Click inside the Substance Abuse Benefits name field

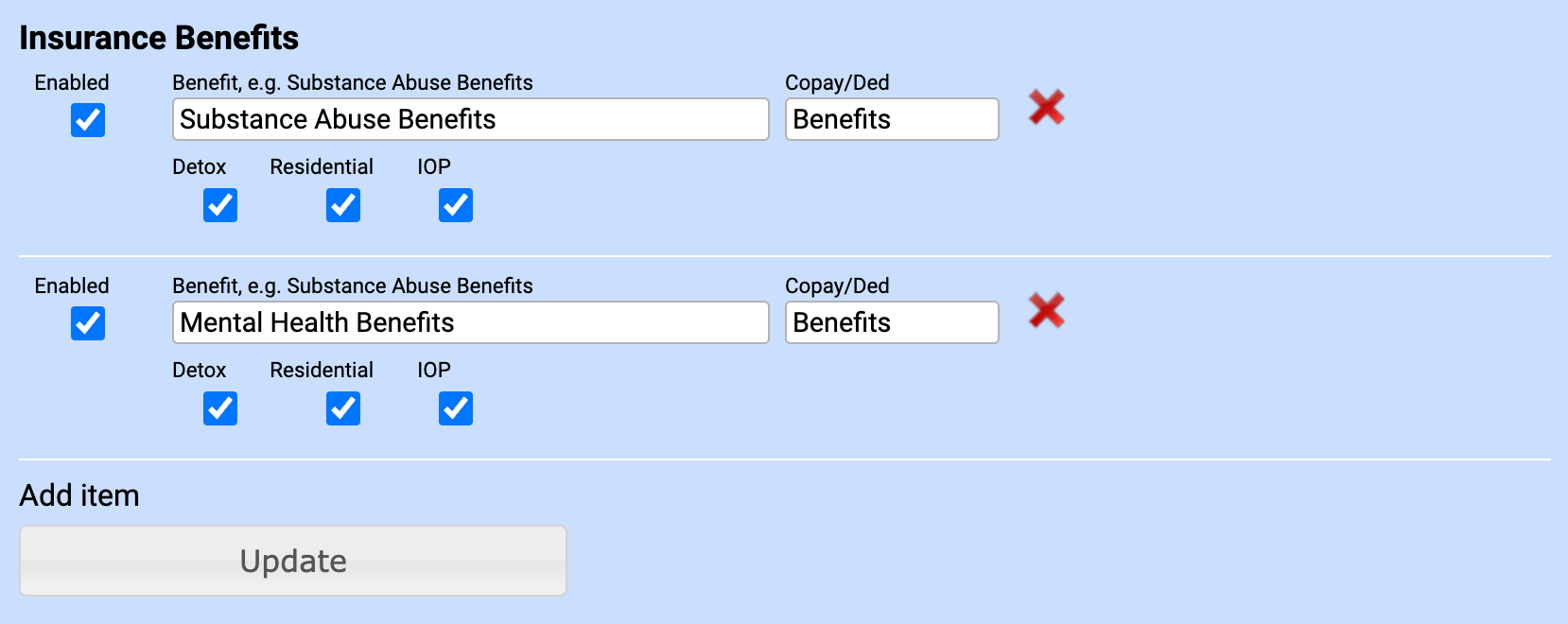(x=470, y=119)
